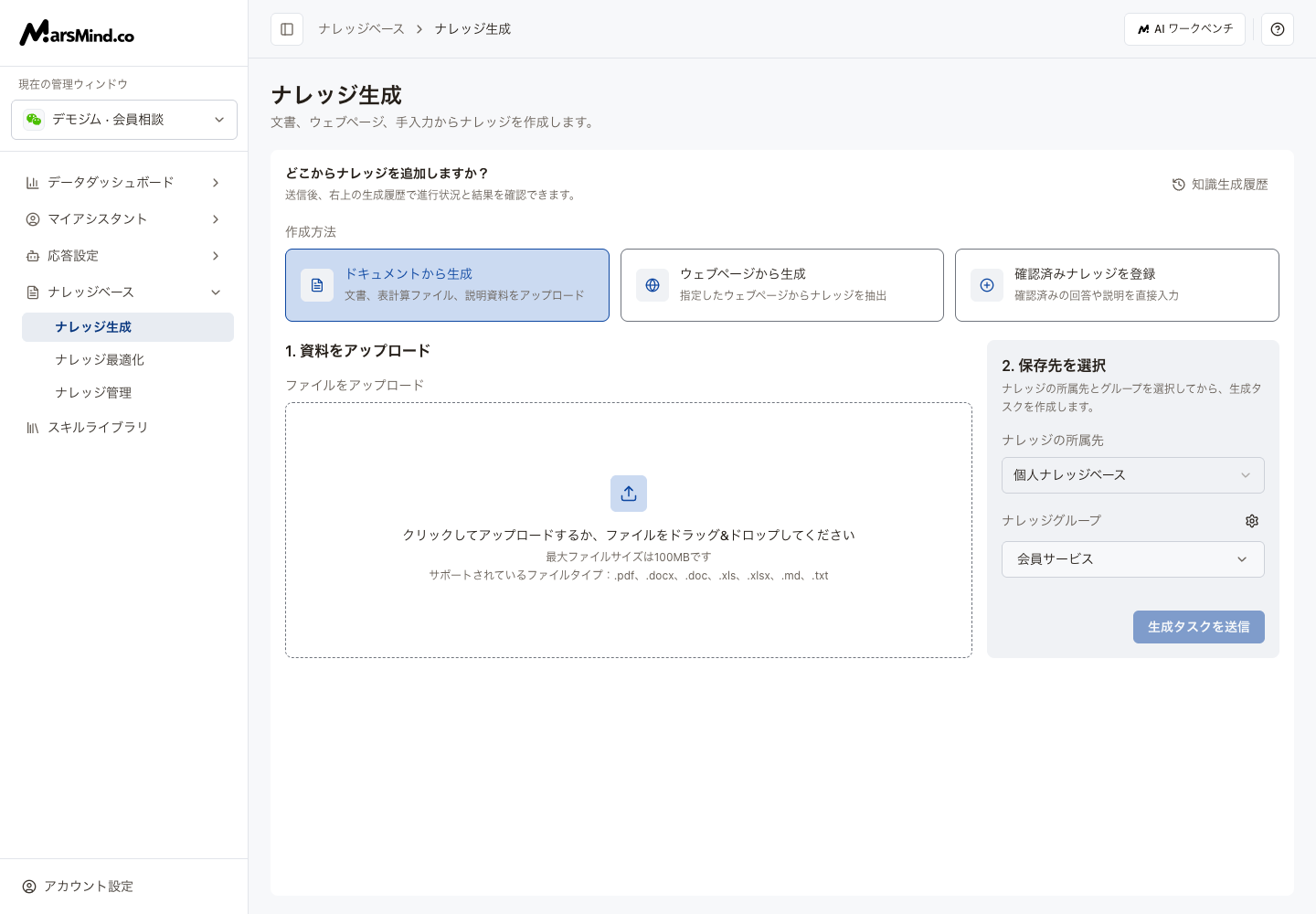1316x914 pixels.
Task: Click 生成タスクを送信 button
Action: click(1199, 627)
